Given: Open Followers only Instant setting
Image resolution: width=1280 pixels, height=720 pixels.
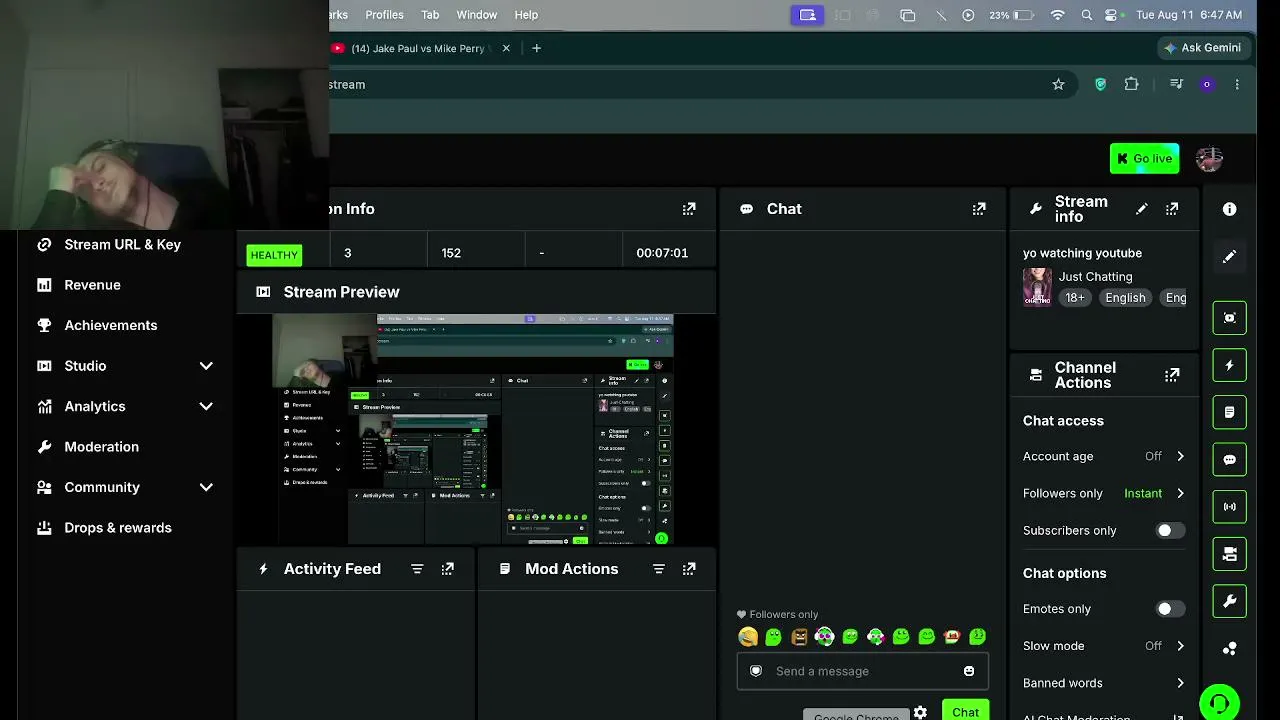Looking at the screenshot, I should tap(1104, 493).
